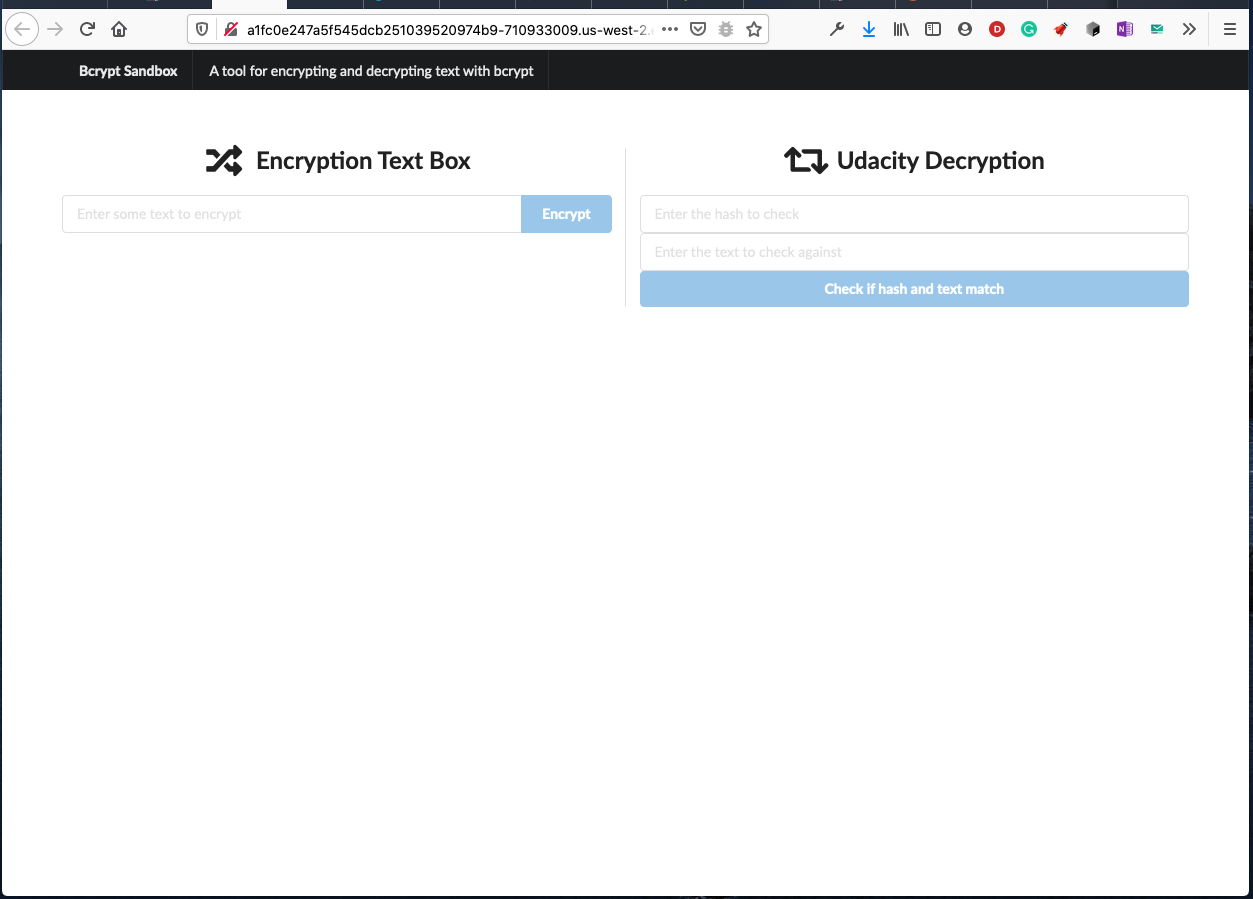Click Check if hash and text match
Image resolution: width=1253 pixels, height=899 pixels.
point(913,289)
